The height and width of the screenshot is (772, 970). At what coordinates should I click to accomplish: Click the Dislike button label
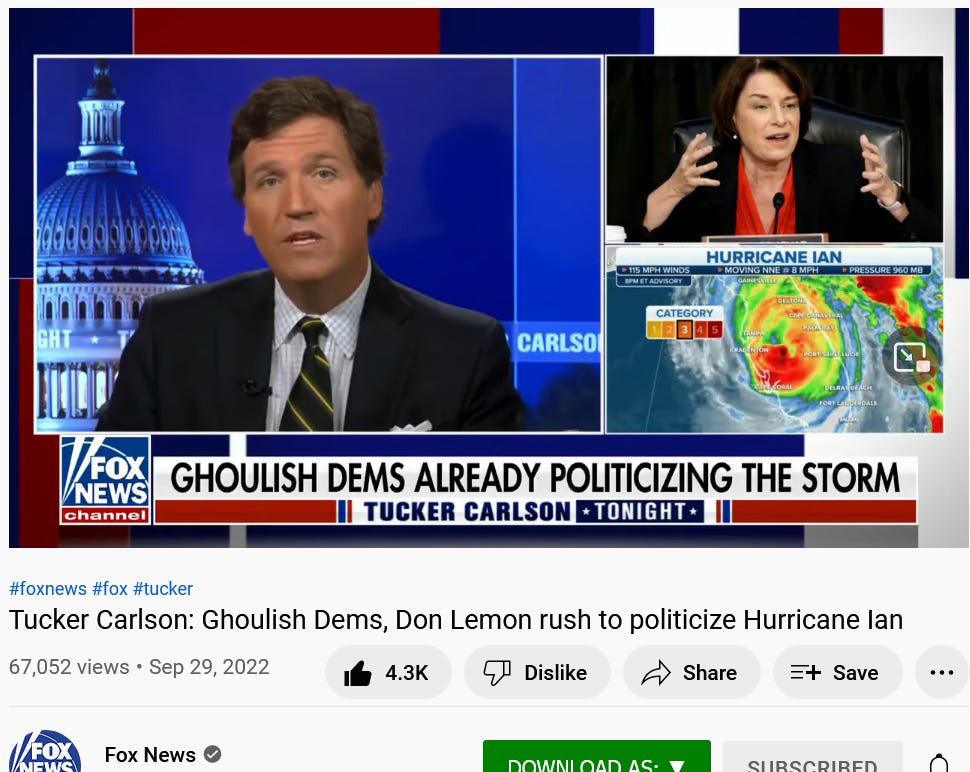coord(556,672)
